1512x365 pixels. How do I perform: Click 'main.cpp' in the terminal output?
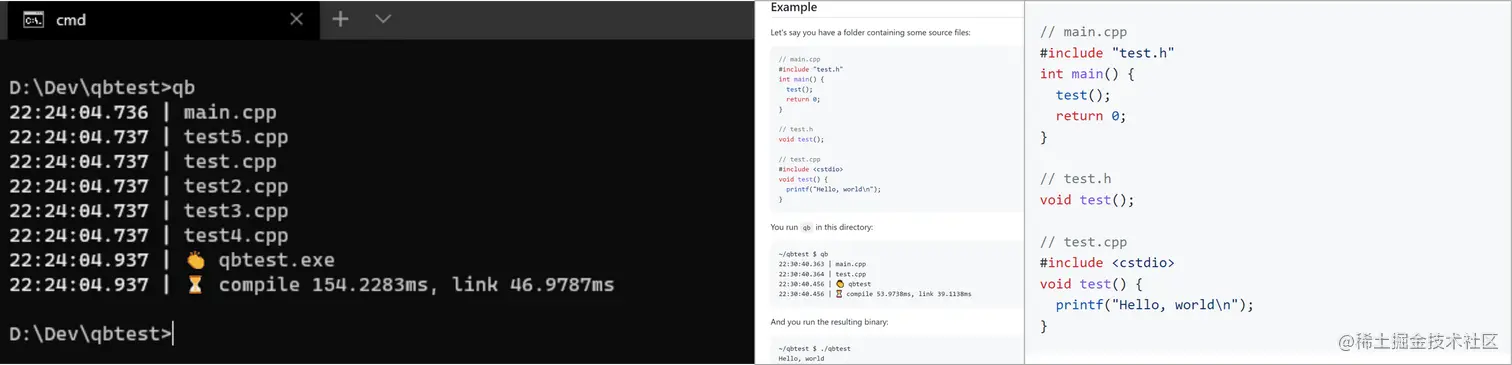[x=230, y=112]
